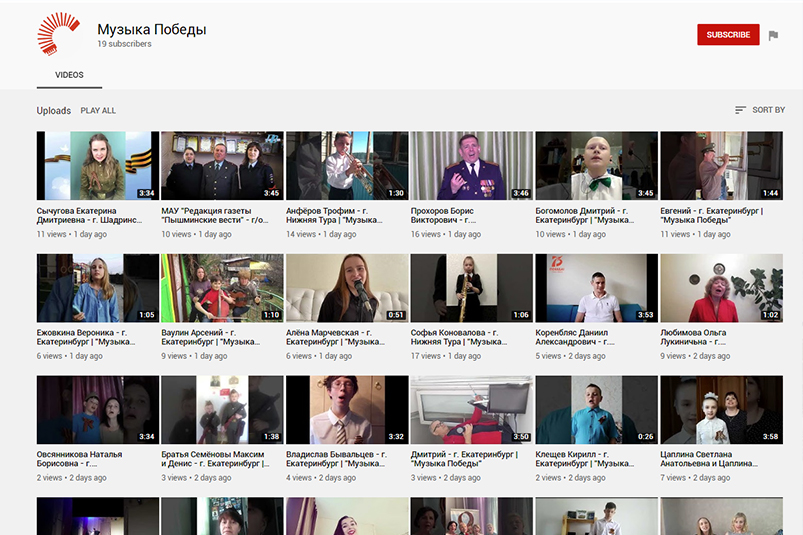This screenshot has height=535, width=803.
Task: Open the Sort By dropdown
Action: (x=759, y=110)
